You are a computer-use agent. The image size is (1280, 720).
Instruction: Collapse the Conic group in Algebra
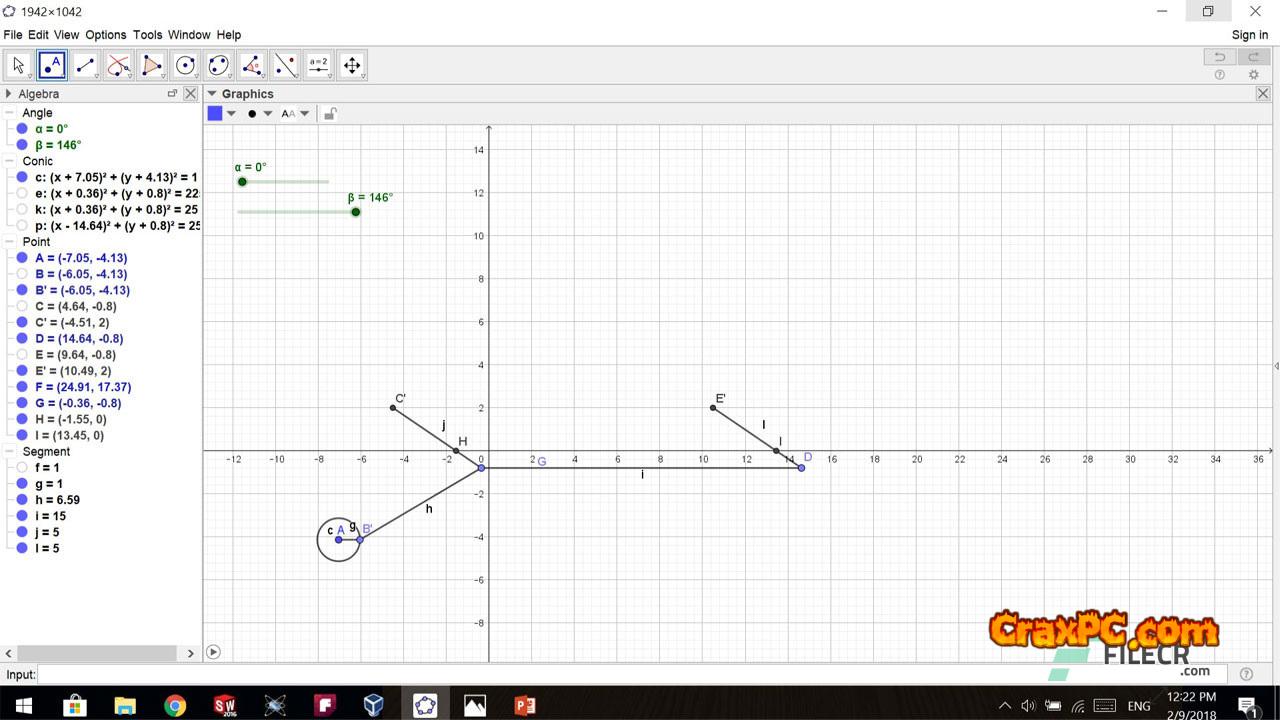pyautogui.click(x=9, y=161)
